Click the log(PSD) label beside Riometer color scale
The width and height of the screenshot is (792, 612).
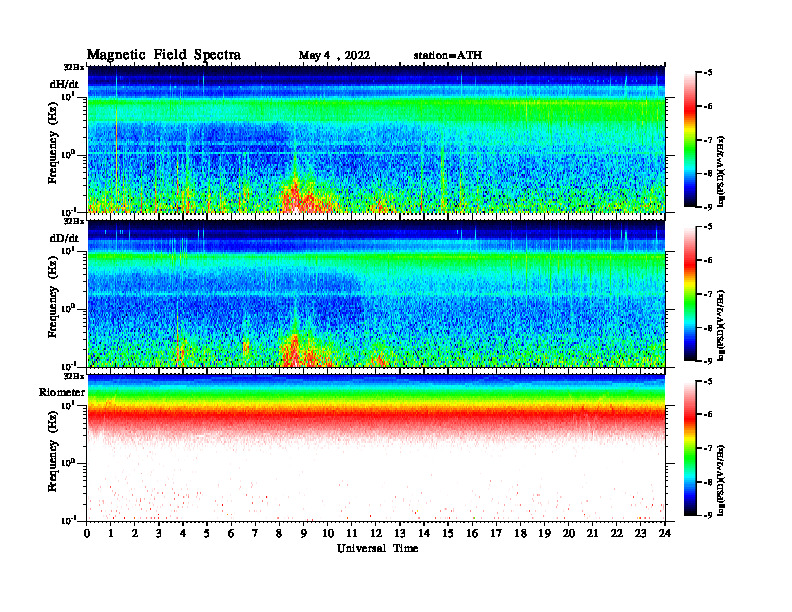721,480
